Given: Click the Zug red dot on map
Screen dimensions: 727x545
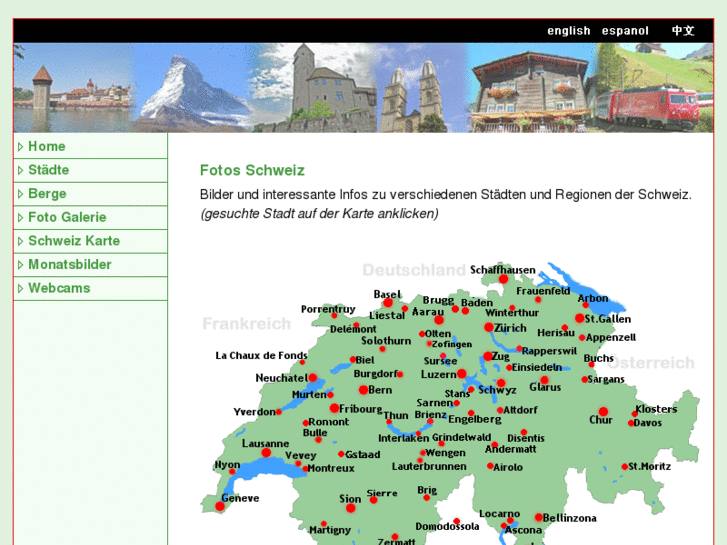Looking at the screenshot, I should 488,356.
